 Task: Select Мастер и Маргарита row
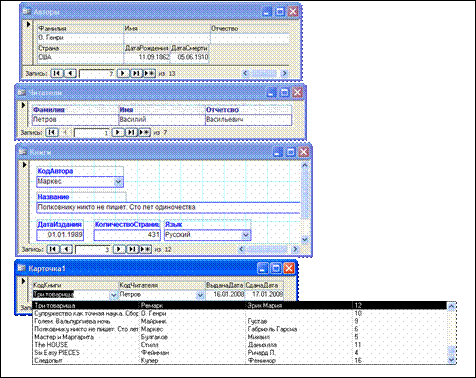(x=240, y=337)
